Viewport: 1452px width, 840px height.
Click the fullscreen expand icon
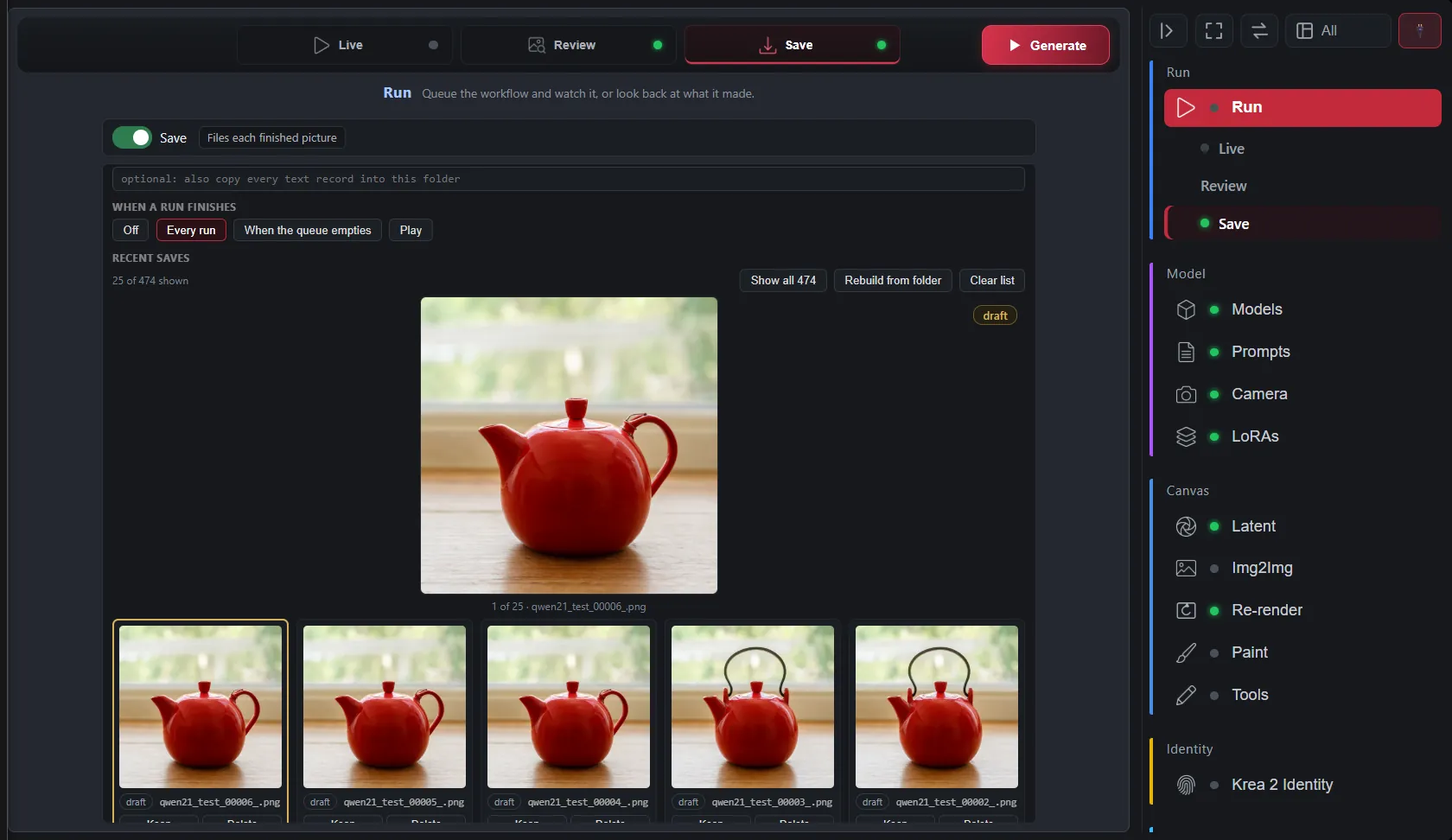pos(1213,31)
